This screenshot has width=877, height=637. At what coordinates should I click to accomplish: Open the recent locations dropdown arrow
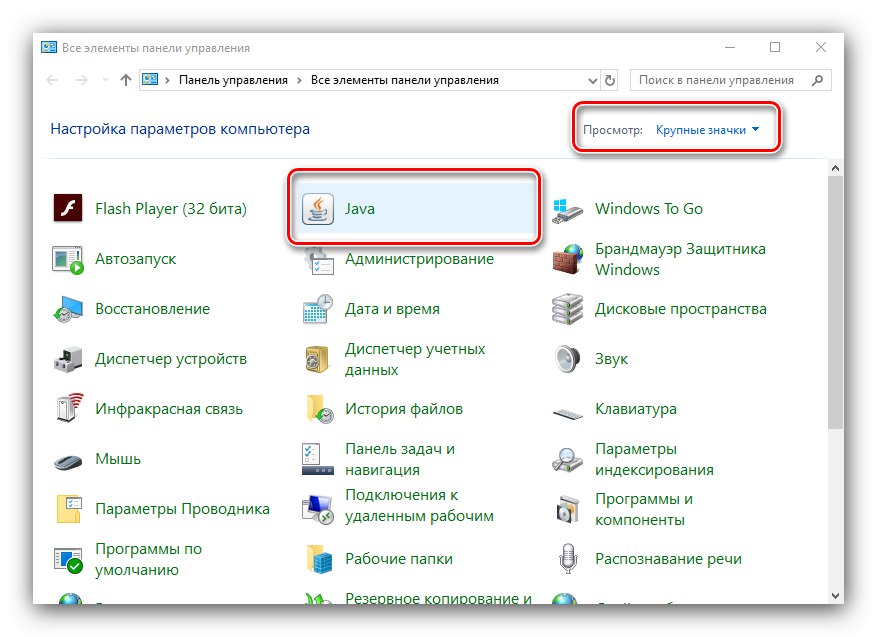(x=105, y=81)
